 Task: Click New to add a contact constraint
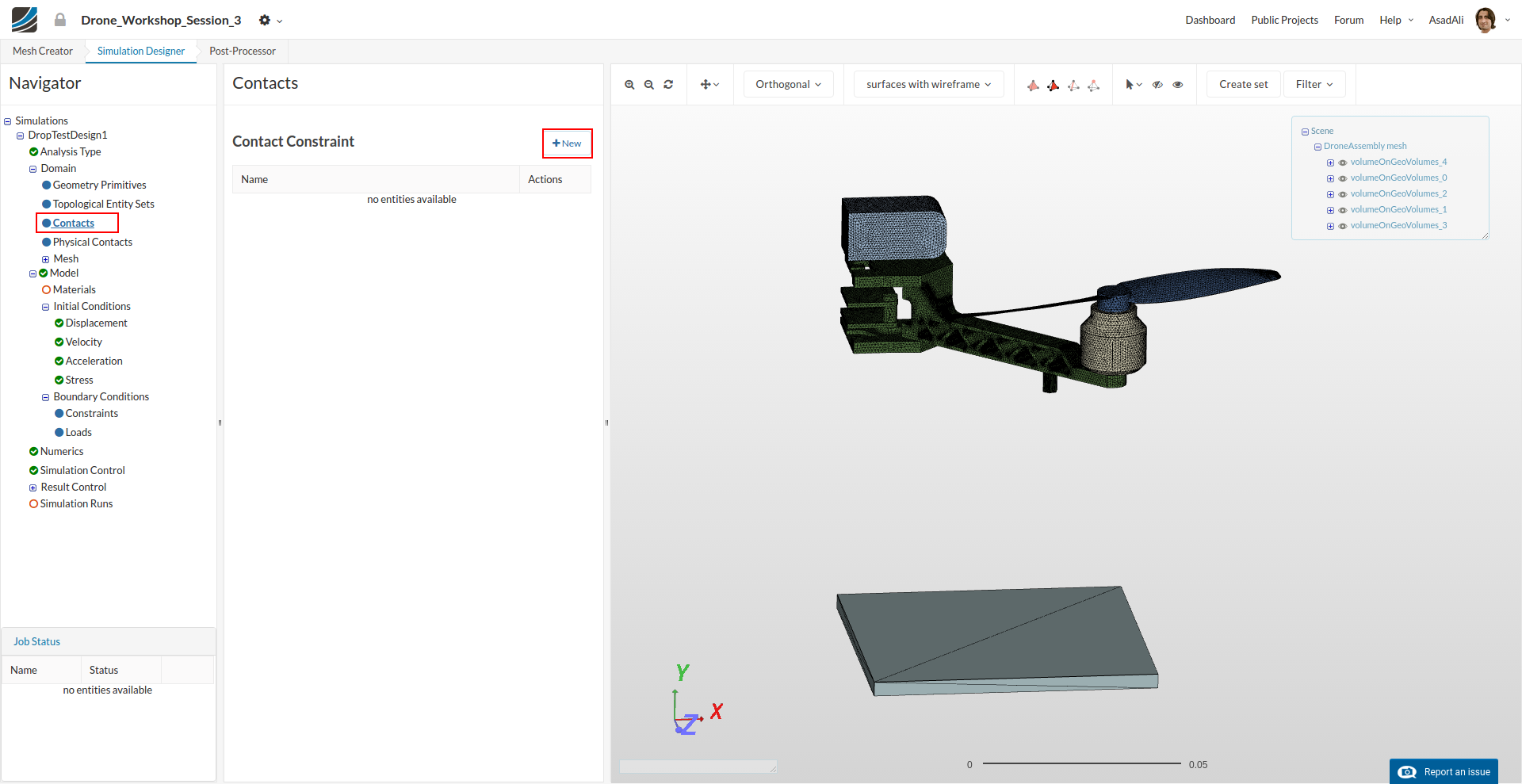[567, 143]
